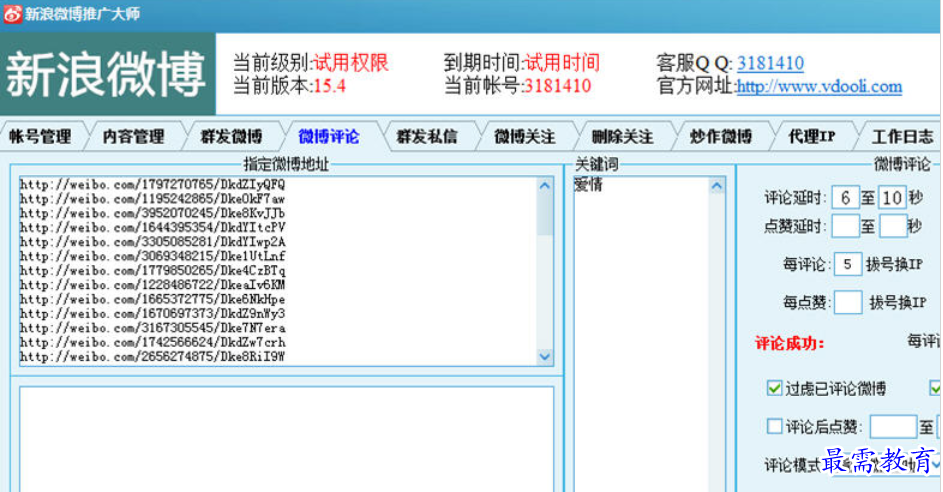
Task: Select URL row ending Dke8RiI9W
Action: tap(152, 357)
